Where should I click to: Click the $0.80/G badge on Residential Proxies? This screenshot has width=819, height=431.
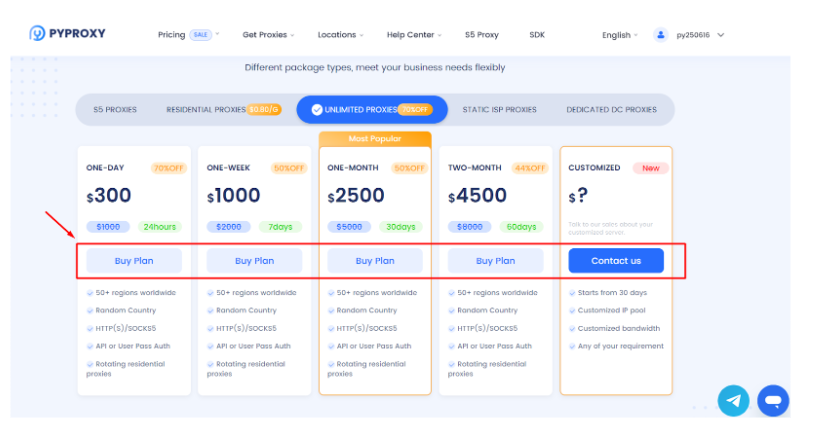(264, 109)
